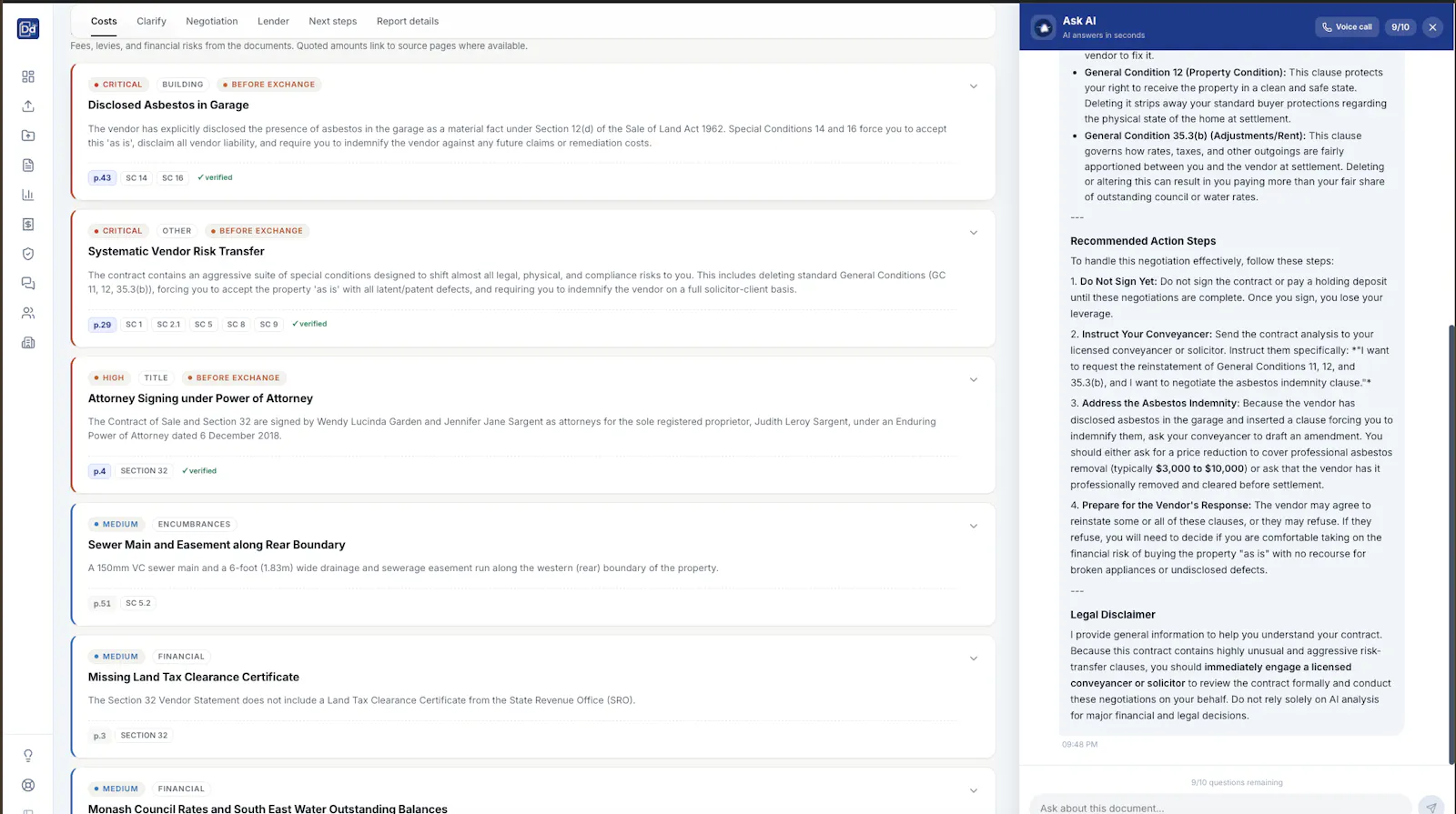Switch to the Costs tab
The width and height of the screenshot is (1456, 814).
point(104,21)
